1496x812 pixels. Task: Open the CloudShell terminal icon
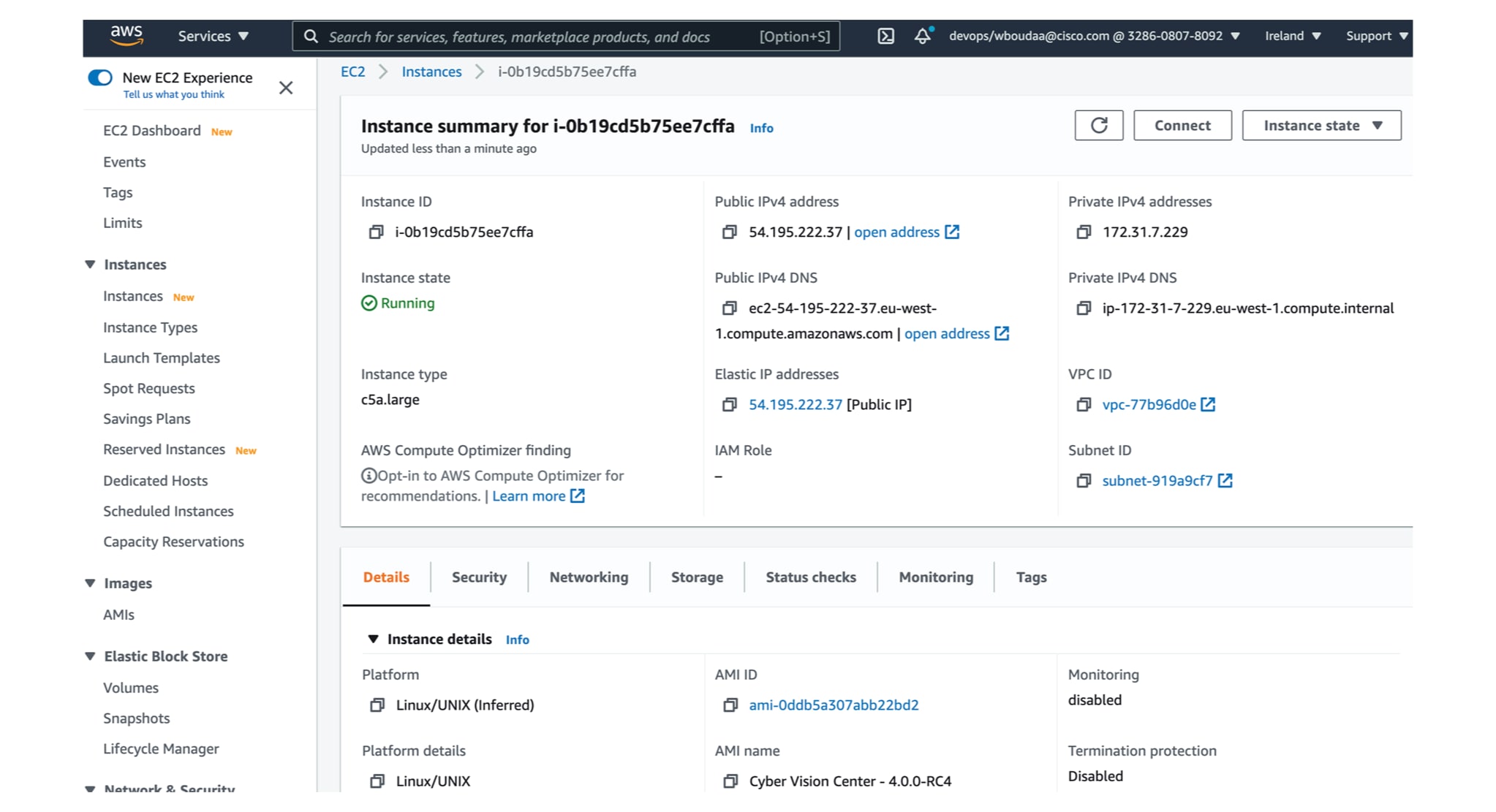885,36
